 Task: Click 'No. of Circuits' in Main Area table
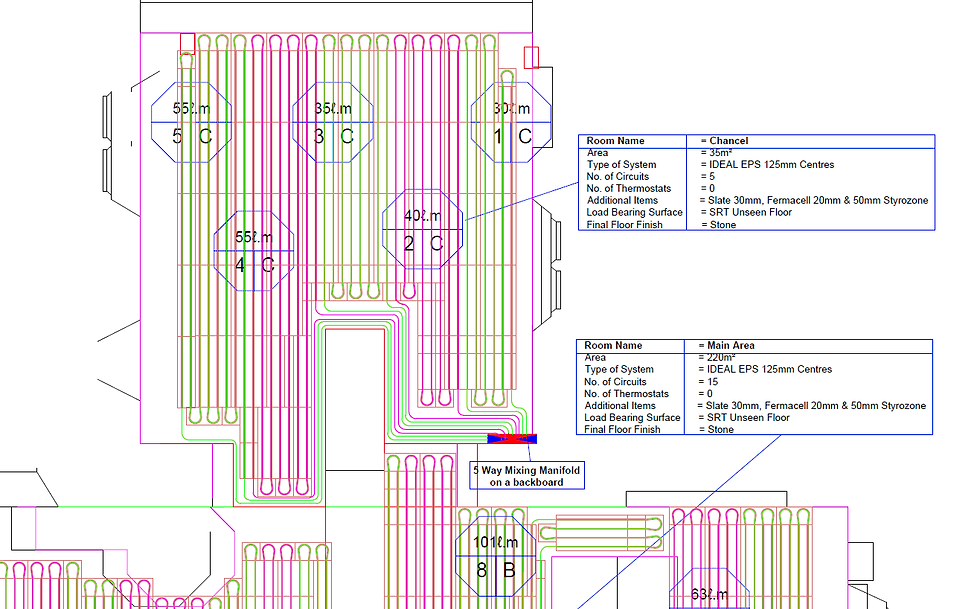(x=615, y=381)
